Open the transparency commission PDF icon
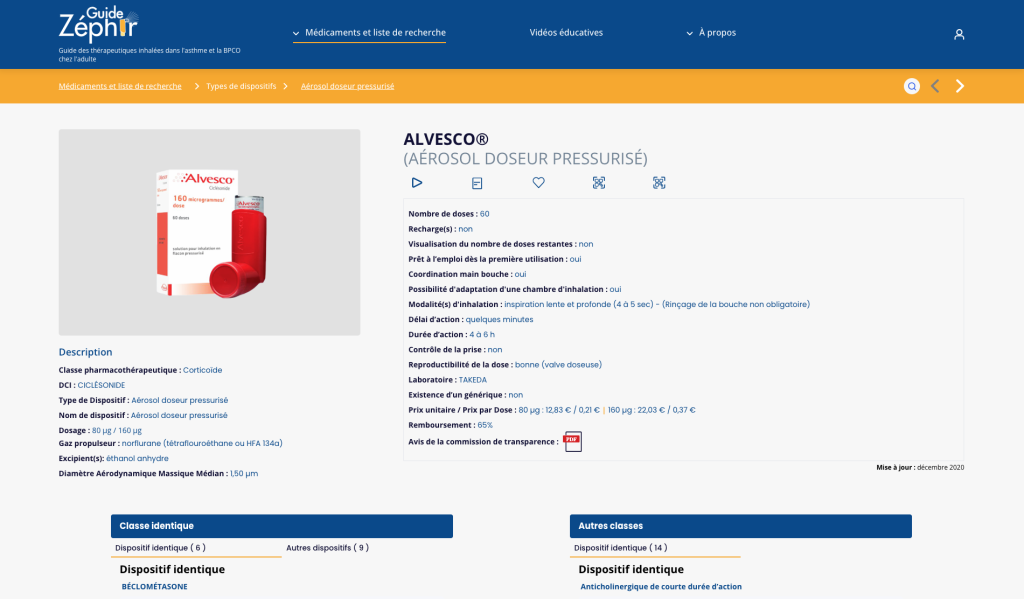 coord(572,441)
